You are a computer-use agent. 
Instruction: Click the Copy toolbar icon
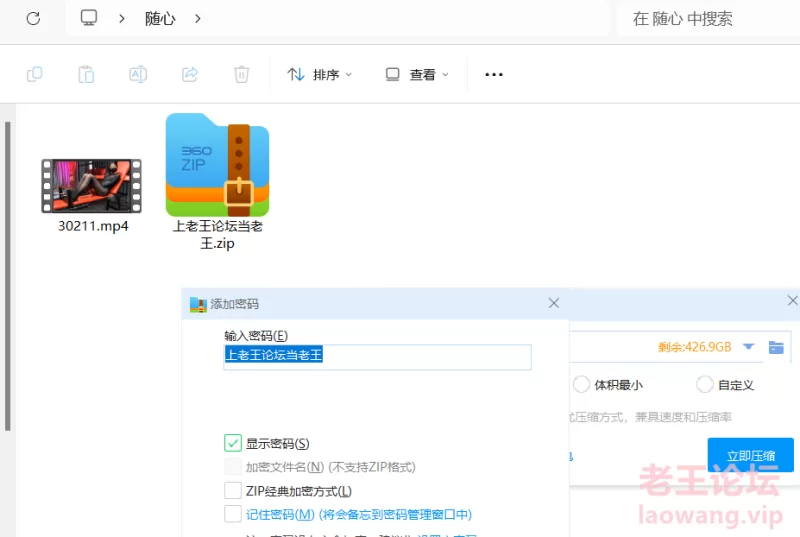click(34, 74)
